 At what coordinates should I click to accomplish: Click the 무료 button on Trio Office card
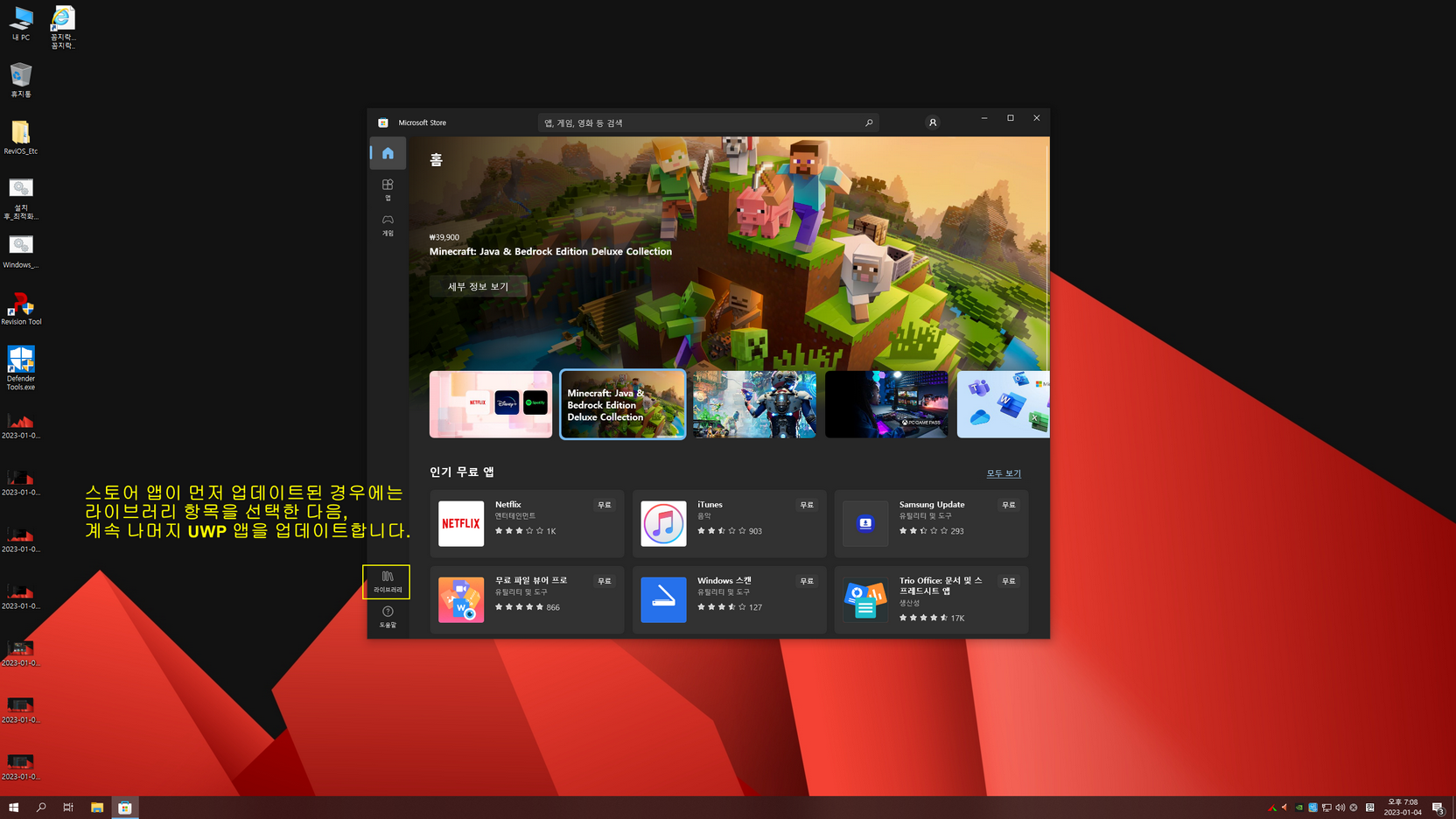point(1009,581)
